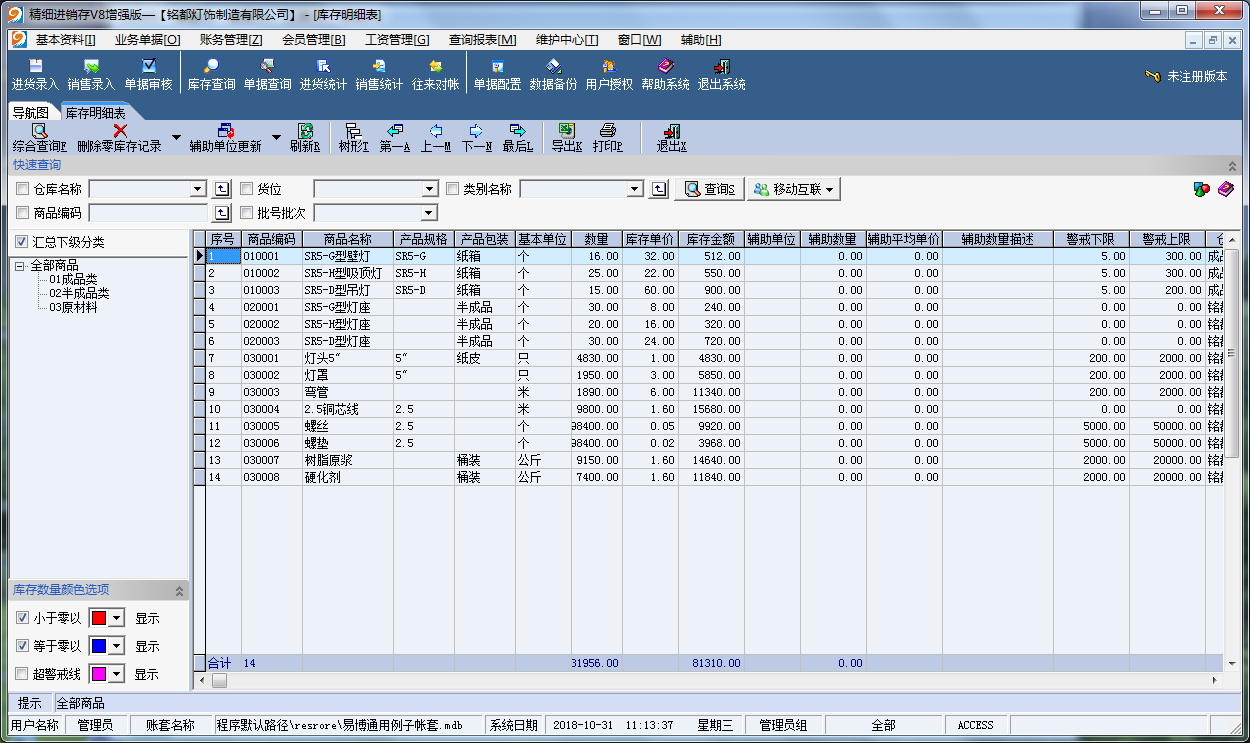Collapse the 全部商品 tree node
Image resolution: width=1250 pixels, height=743 pixels.
(x=19, y=266)
